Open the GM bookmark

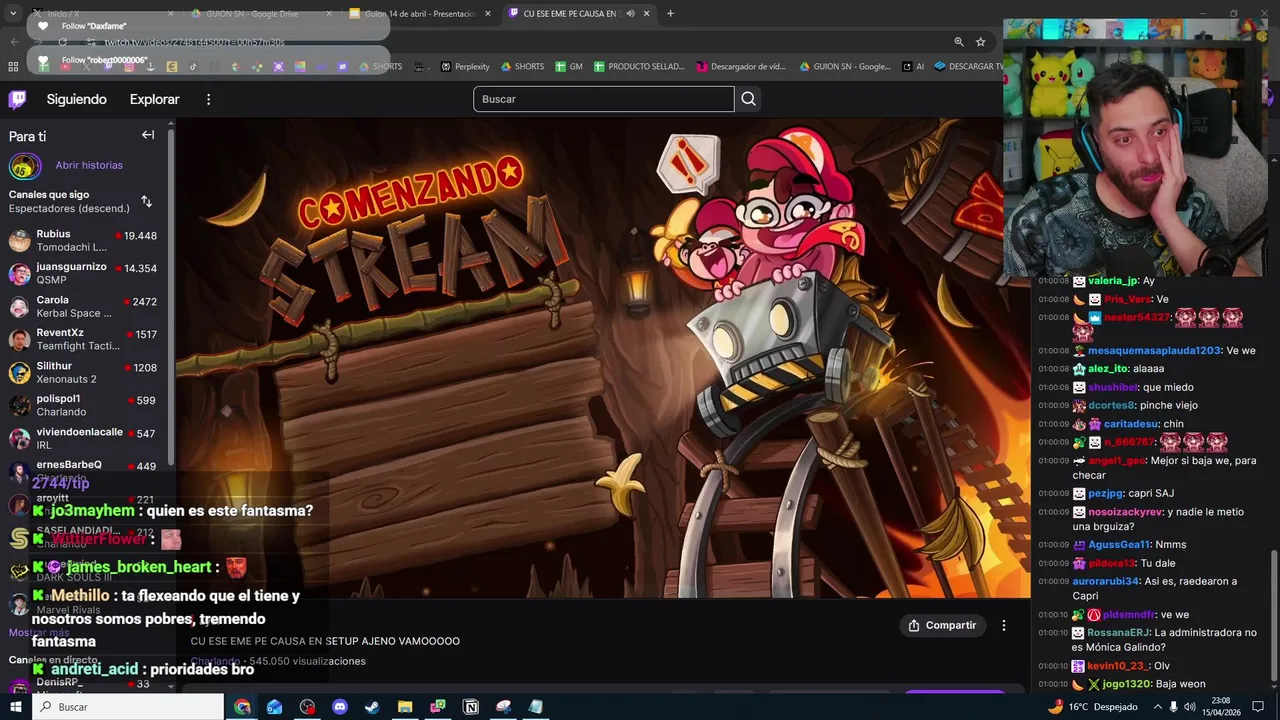[x=569, y=67]
